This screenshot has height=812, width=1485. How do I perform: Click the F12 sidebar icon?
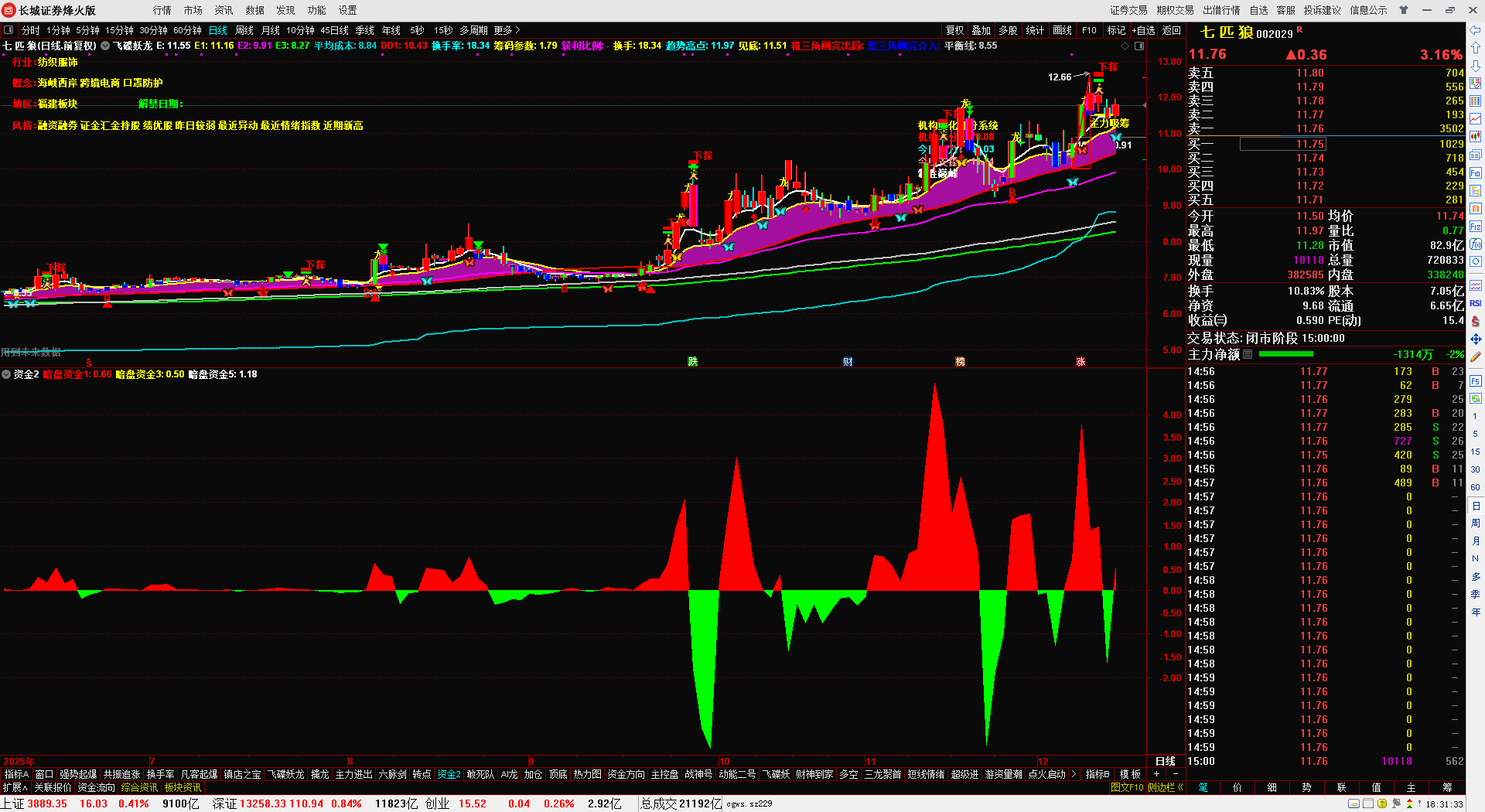[1476, 227]
